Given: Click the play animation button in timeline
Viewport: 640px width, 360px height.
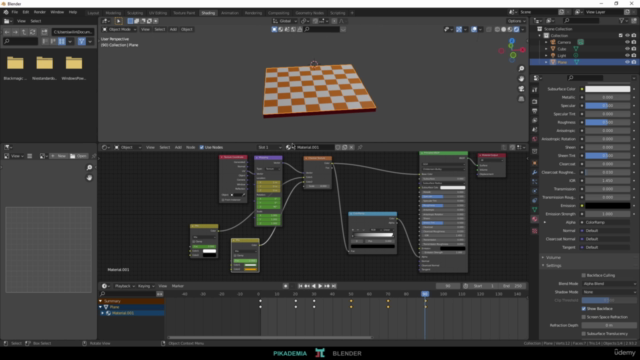Looking at the screenshot, I should (320, 286).
